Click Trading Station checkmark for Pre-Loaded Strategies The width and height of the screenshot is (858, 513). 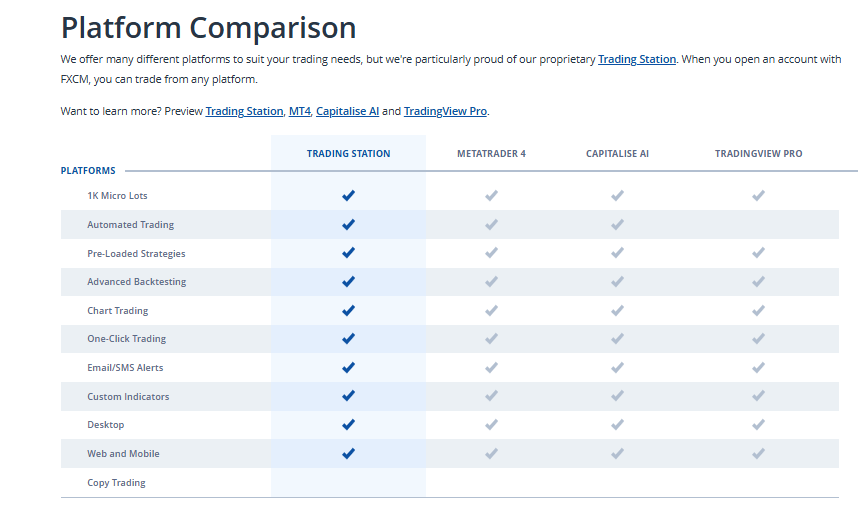(349, 253)
